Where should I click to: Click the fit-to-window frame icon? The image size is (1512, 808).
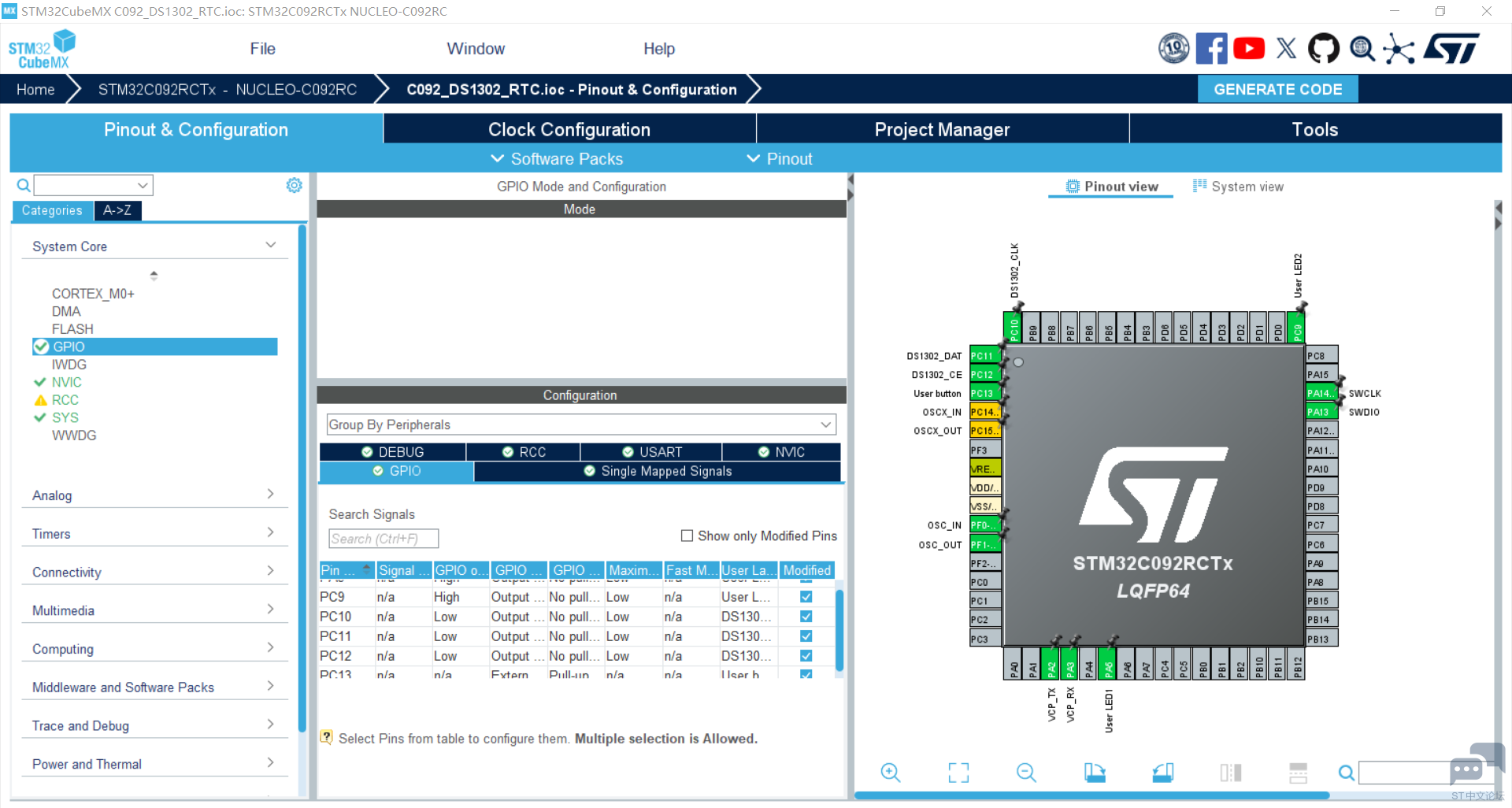[x=958, y=773]
